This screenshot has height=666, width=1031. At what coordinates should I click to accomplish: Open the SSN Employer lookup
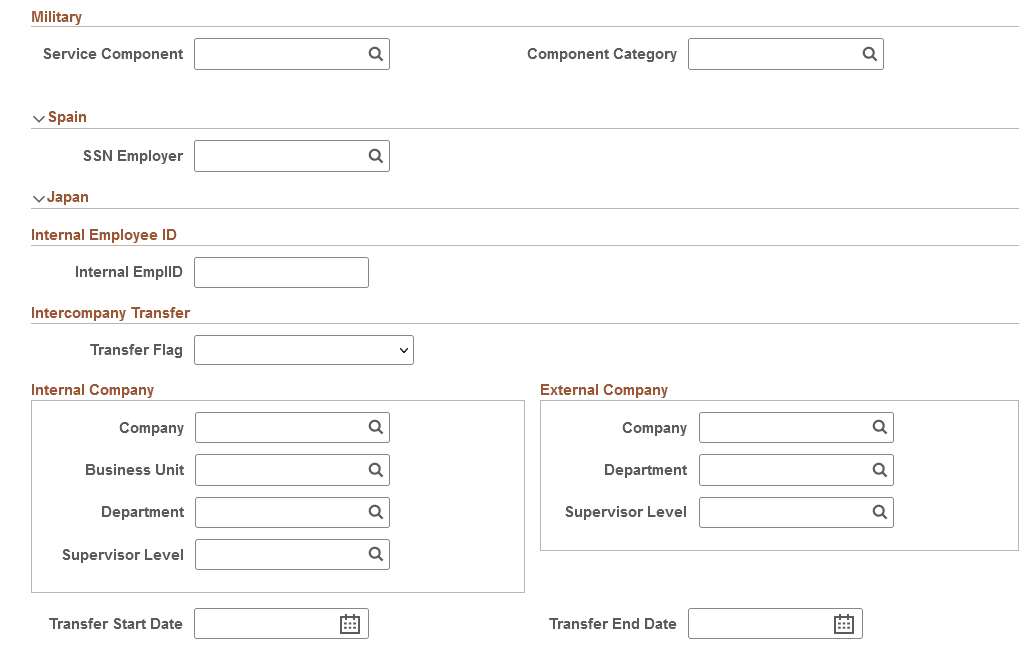point(375,156)
